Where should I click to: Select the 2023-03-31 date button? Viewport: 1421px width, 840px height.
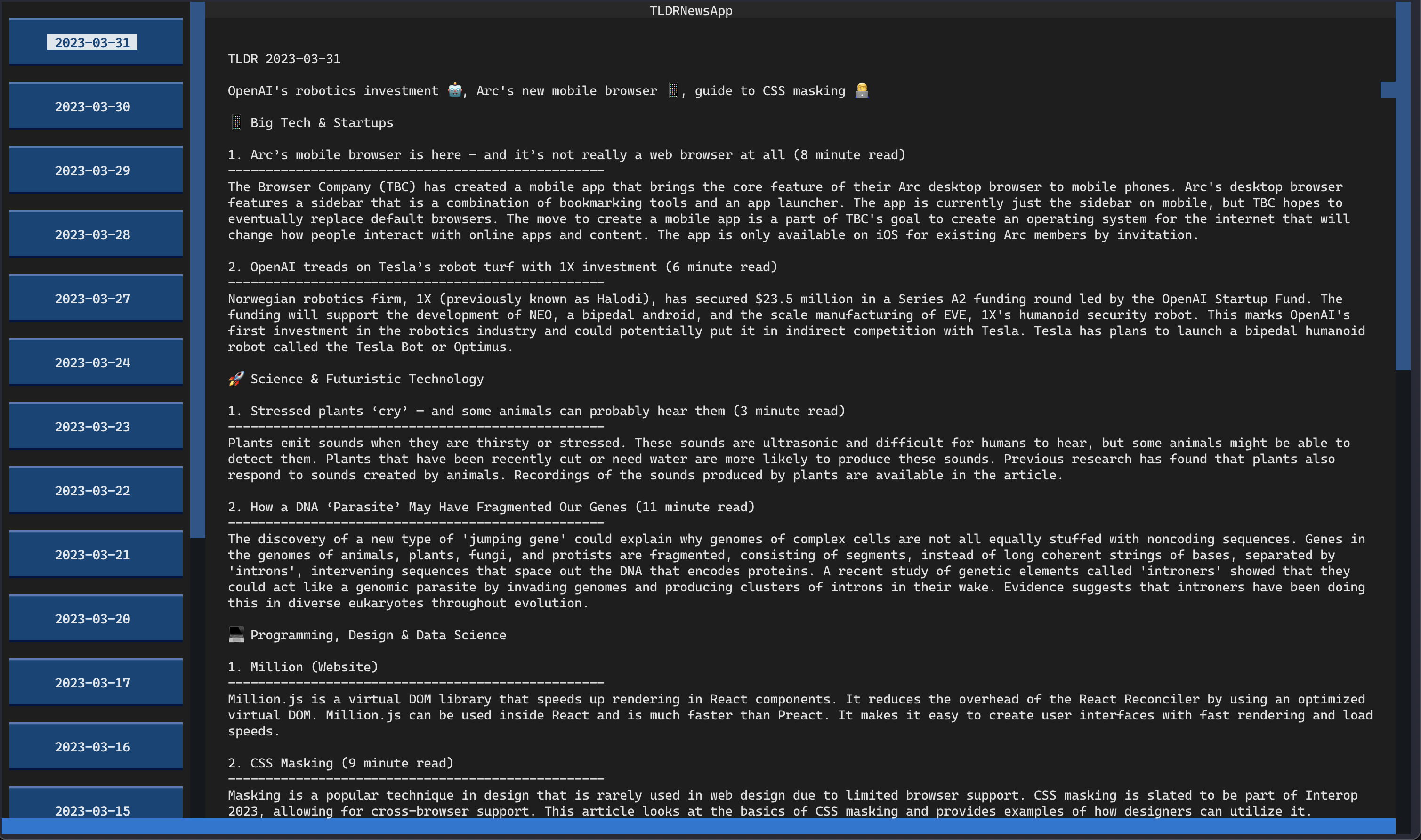pos(96,42)
